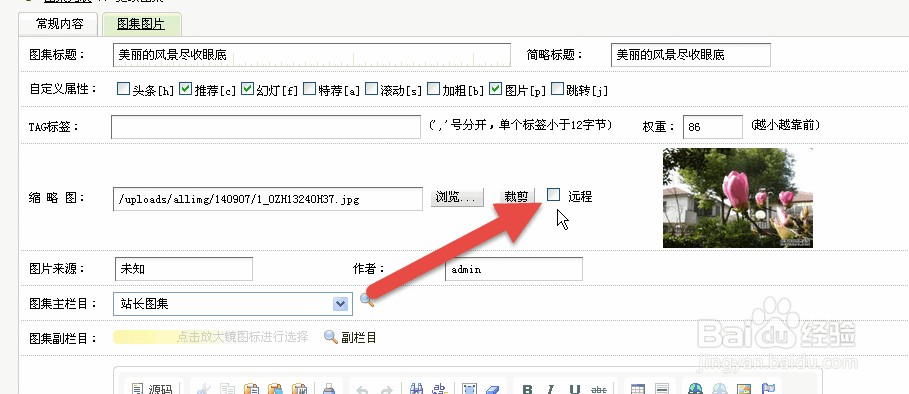Enable the 滚动[s] attribute checkbox
Image resolution: width=909 pixels, height=394 pixels.
[372, 89]
